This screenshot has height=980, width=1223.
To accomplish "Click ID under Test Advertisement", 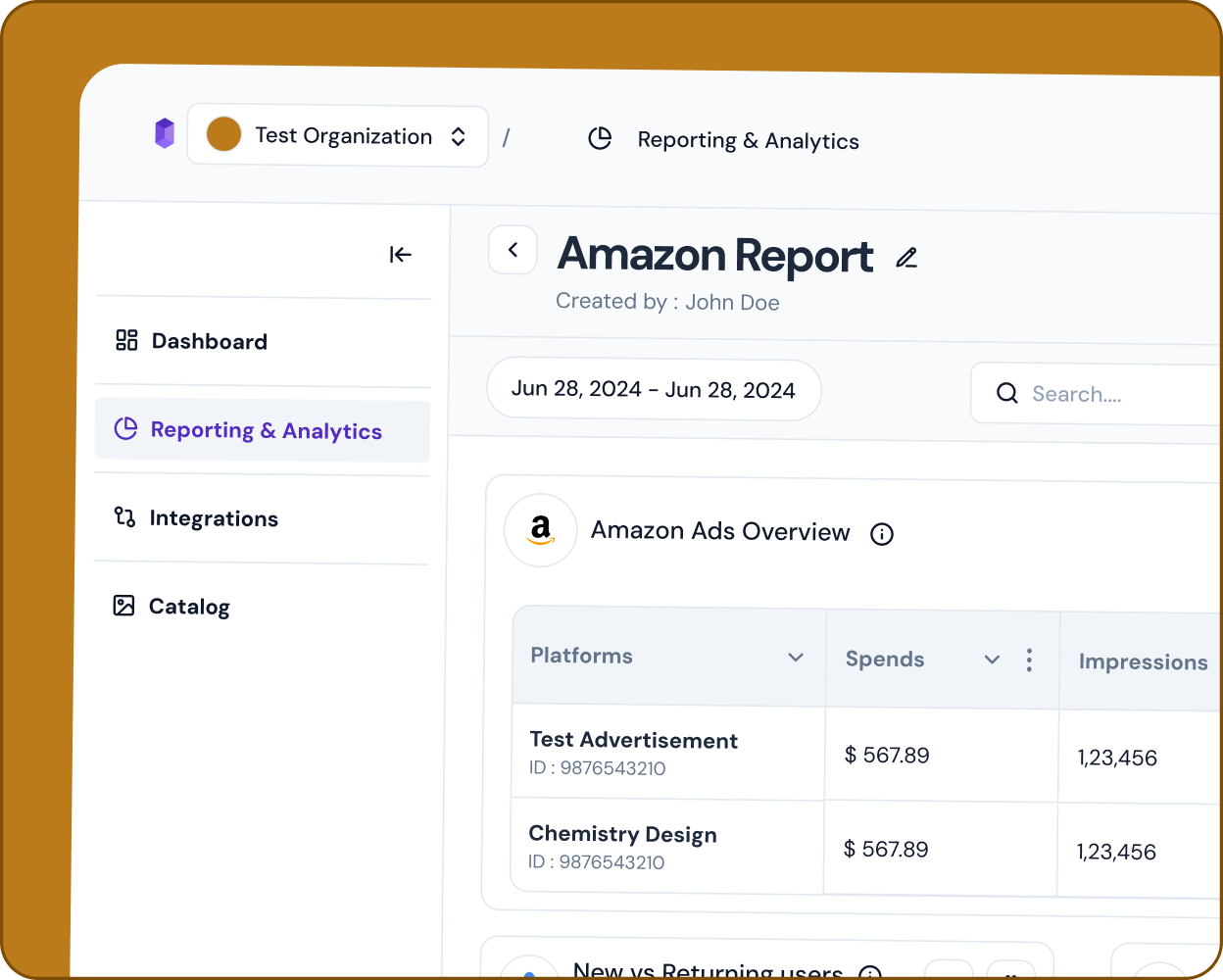I will [x=597, y=768].
